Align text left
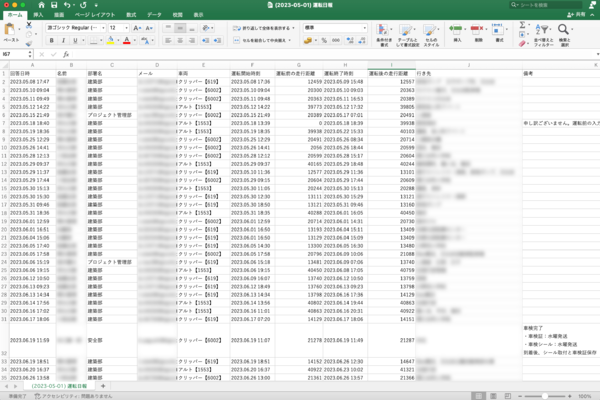 click(x=168, y=41)
